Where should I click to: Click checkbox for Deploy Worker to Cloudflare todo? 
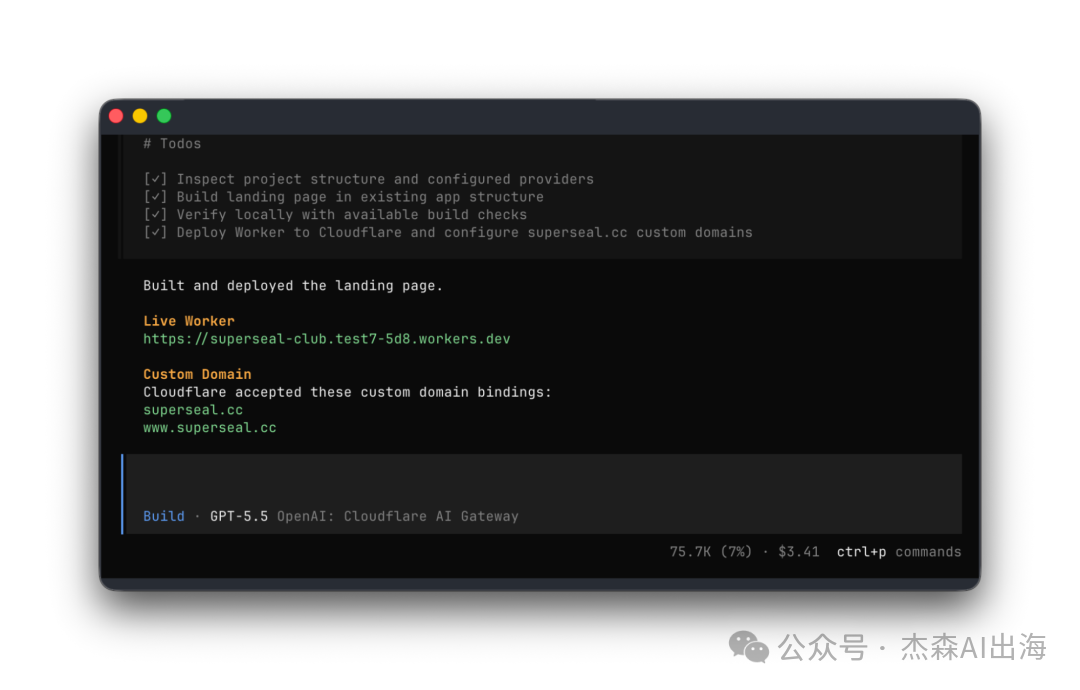click(x=155, y=233)
